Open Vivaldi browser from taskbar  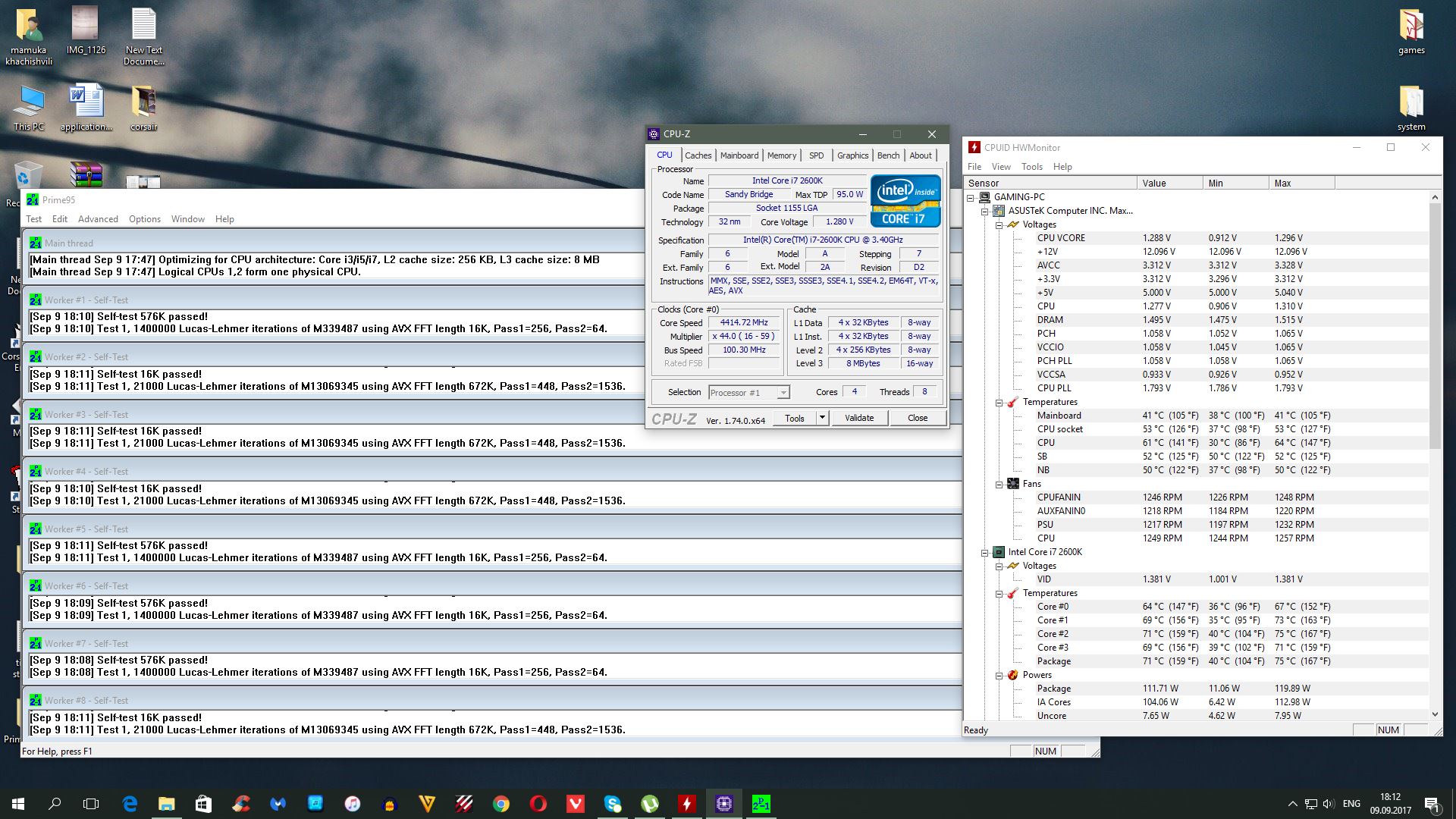(576, 804)
